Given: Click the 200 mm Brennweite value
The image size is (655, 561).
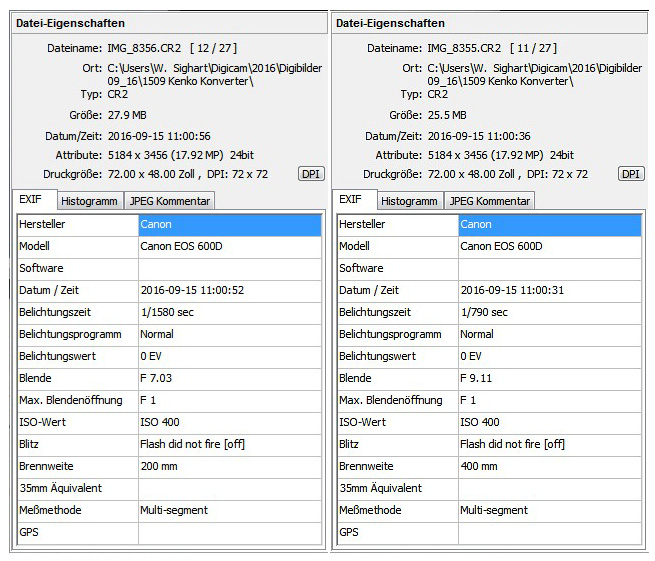Looking at the screenshot, I should pos(158,466).
